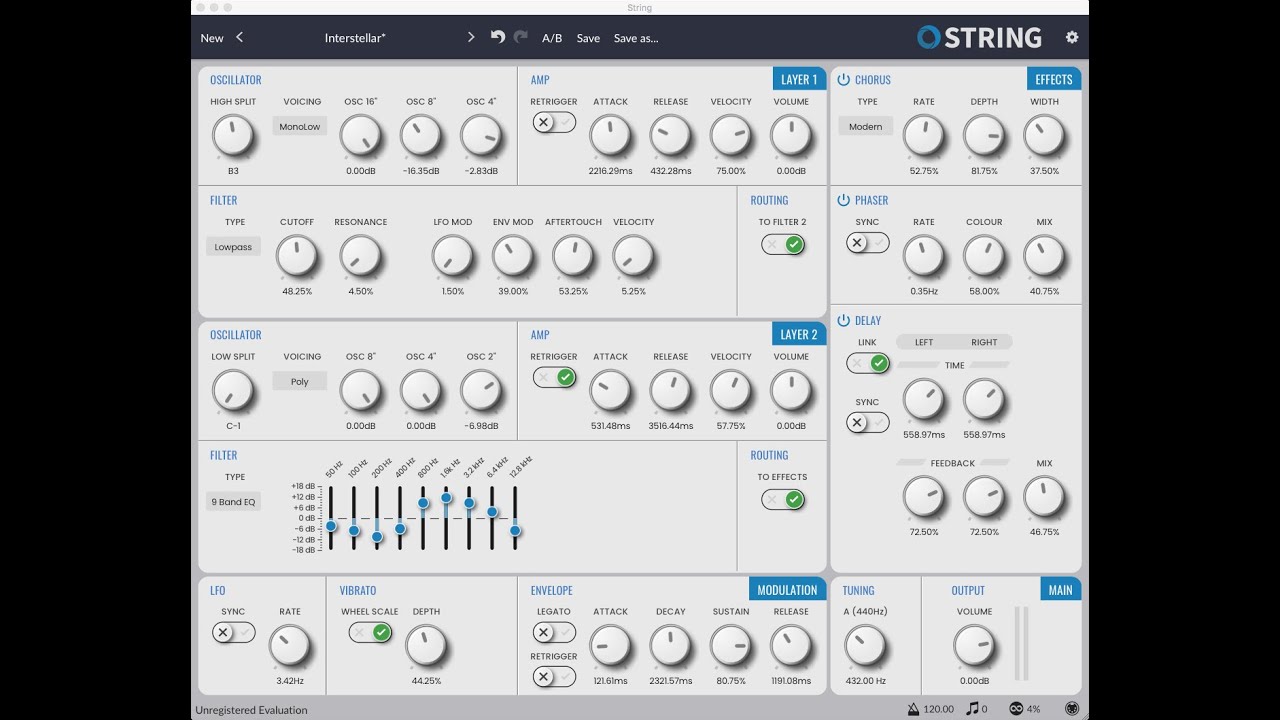Toggle To Effects routing switch

click(x=782, y=499)
